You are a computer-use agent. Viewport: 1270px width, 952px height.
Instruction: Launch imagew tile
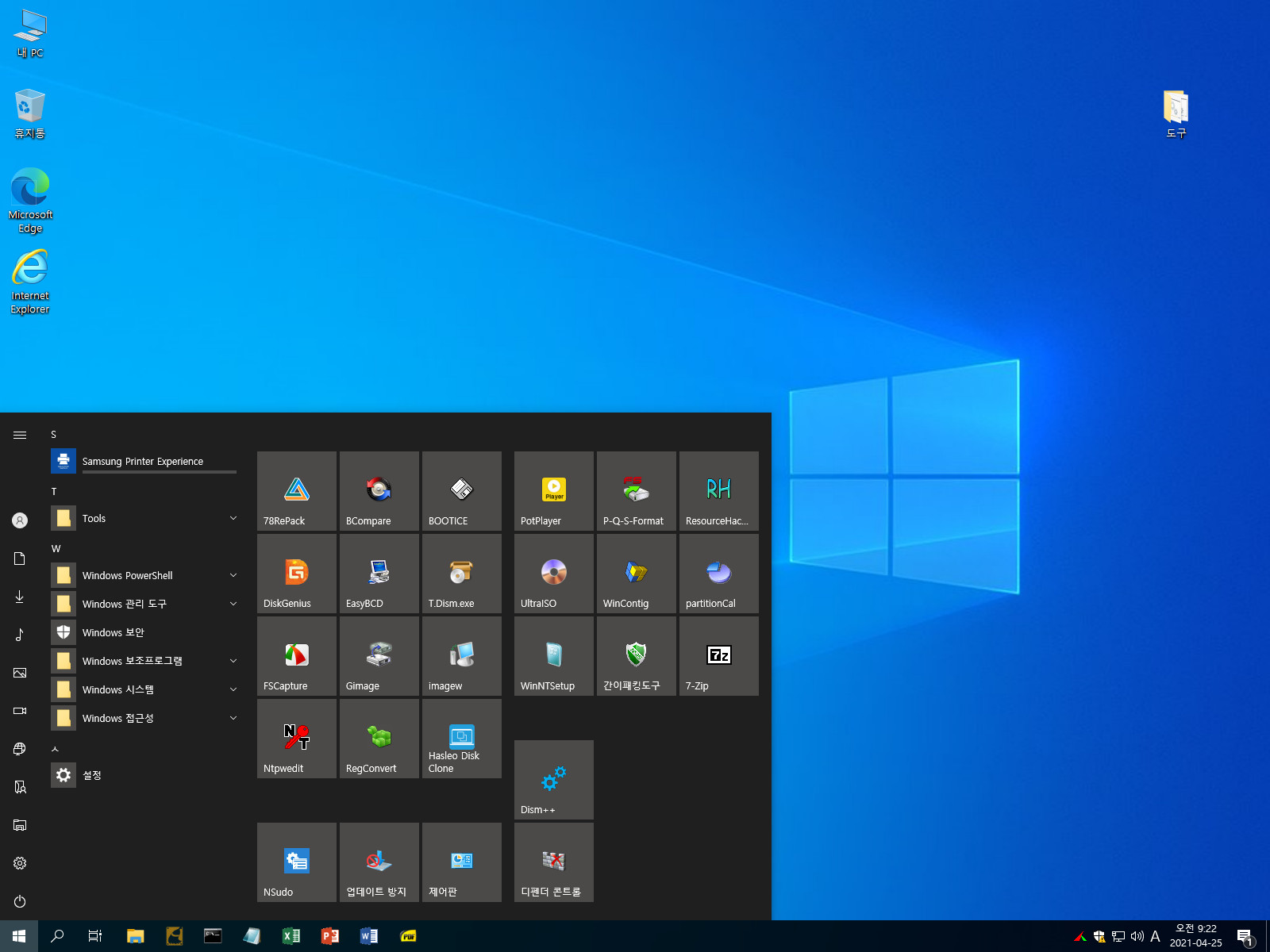[462, 656]
